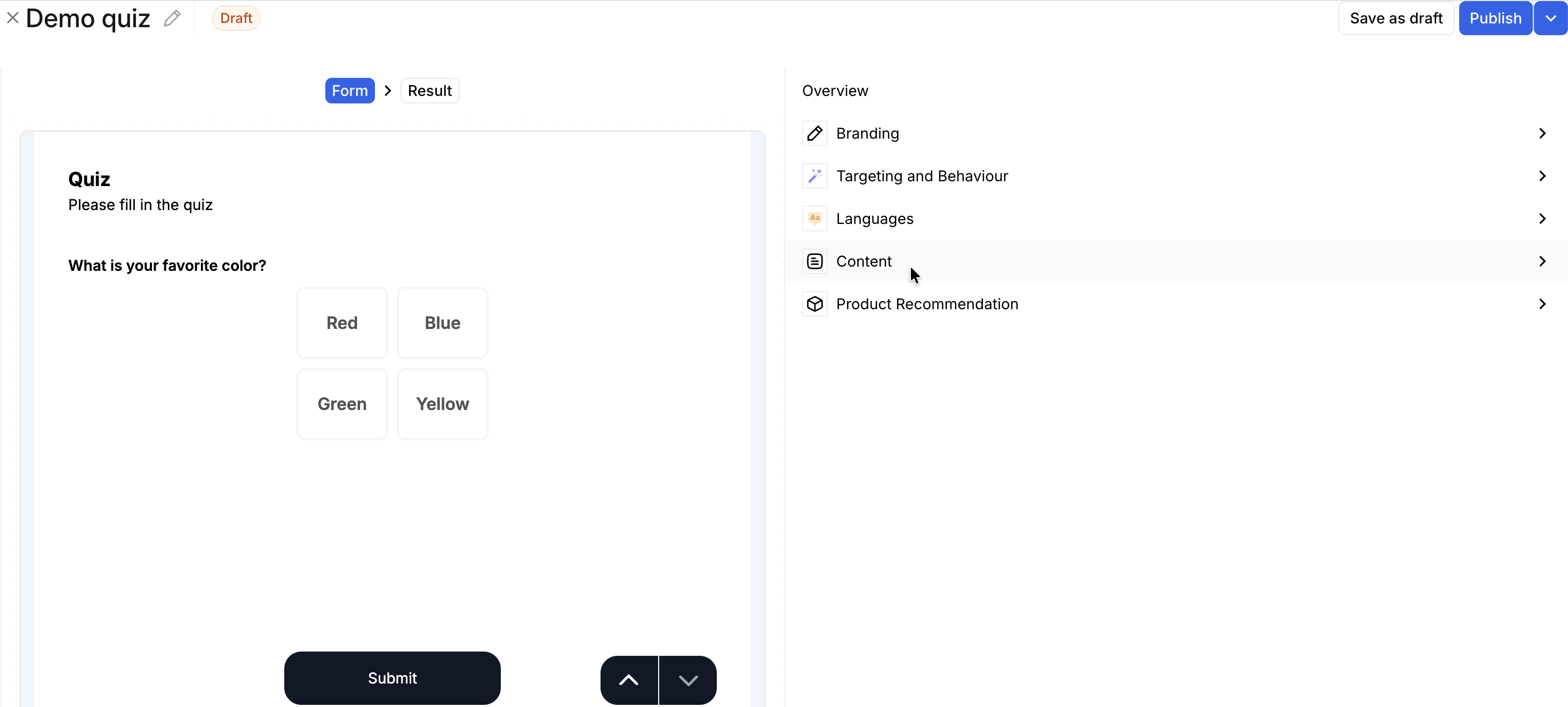Select the Form step tab

pos(349,91)
